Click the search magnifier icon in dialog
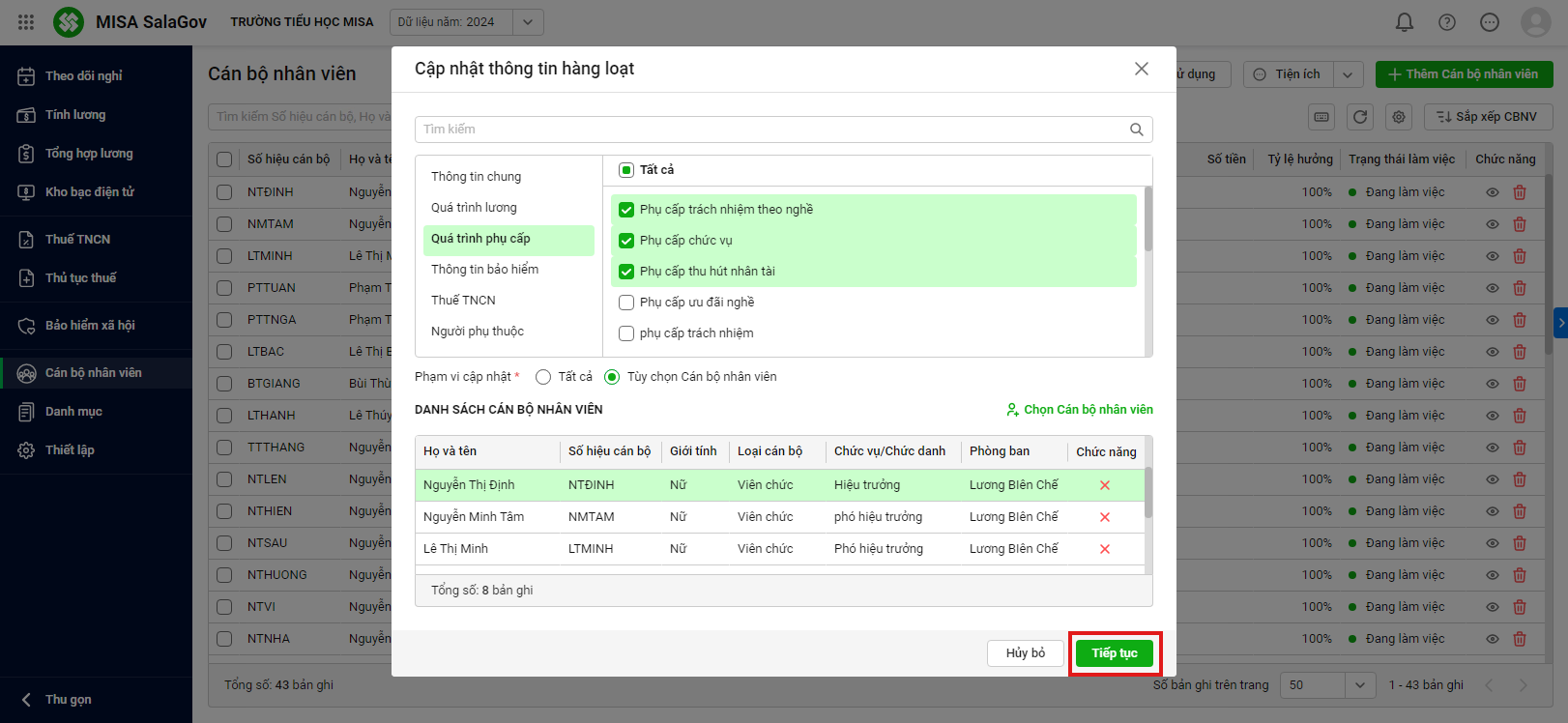1568x723 pixels. click(x=1136, y=130)
